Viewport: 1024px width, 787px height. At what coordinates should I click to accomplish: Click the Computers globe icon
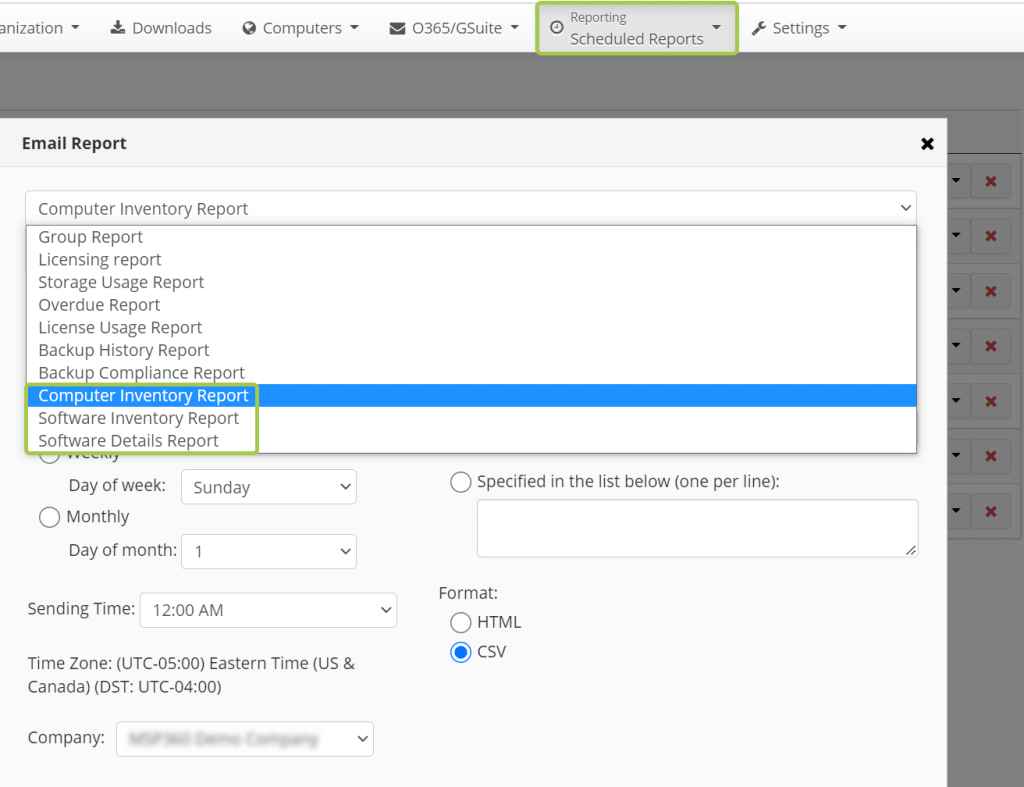click(x=249, y=27)
